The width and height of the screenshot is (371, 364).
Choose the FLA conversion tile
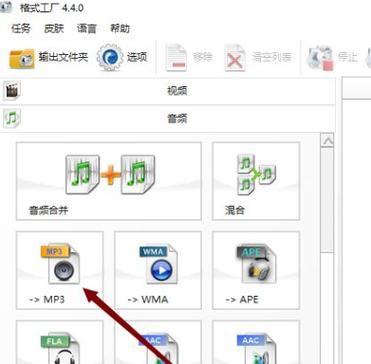[60, 342]
